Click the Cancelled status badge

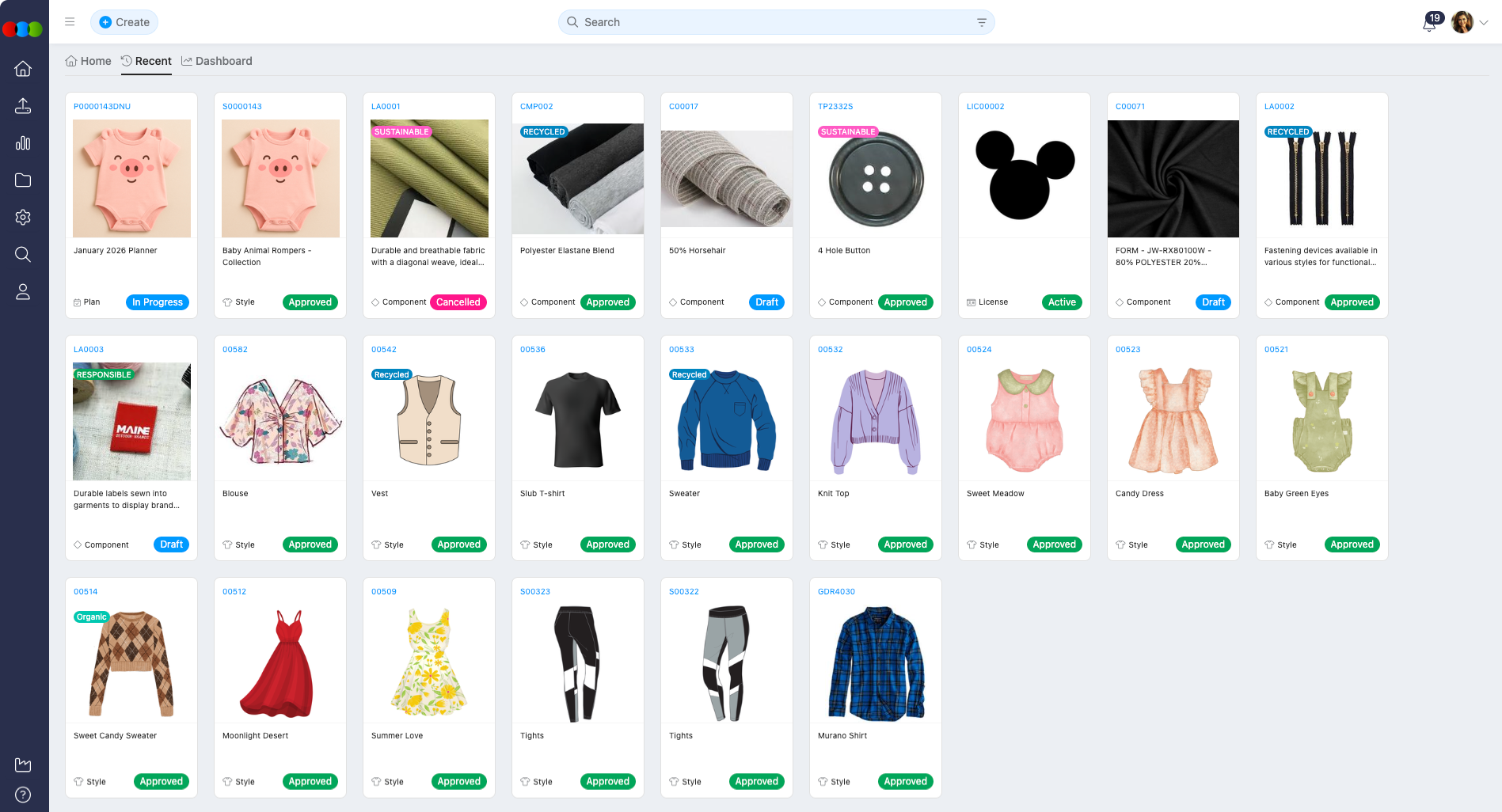(x=458, y=302)
